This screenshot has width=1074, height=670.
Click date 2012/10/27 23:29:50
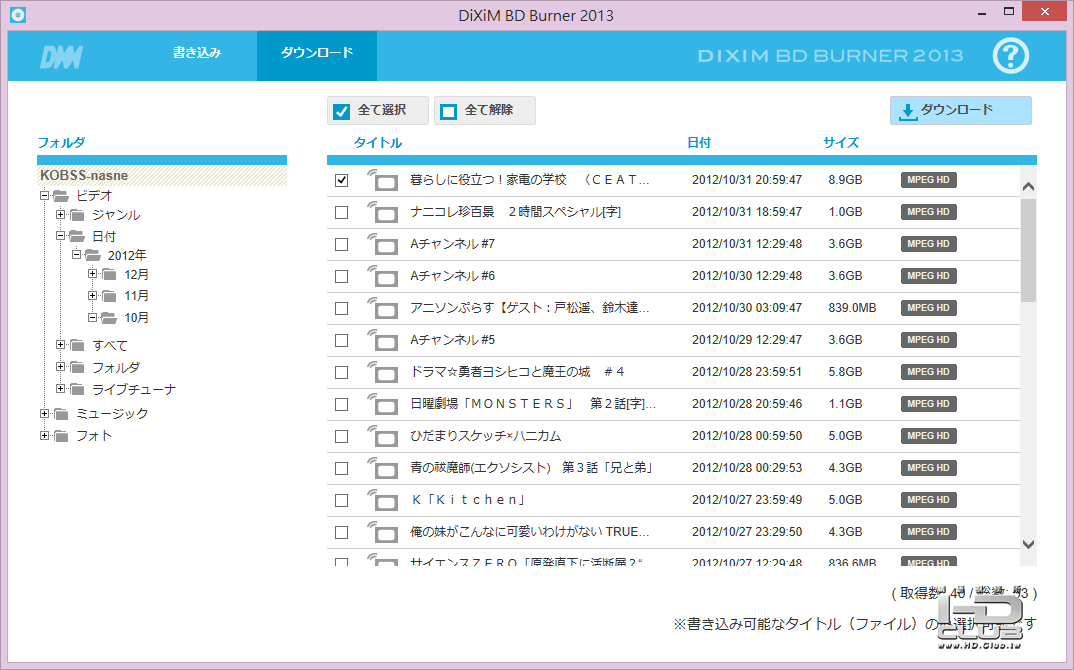point(747,532)
